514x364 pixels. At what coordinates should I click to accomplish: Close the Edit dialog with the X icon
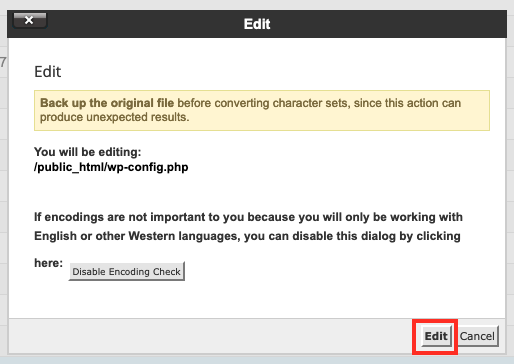pyautogui.click(x=30, y=20)
